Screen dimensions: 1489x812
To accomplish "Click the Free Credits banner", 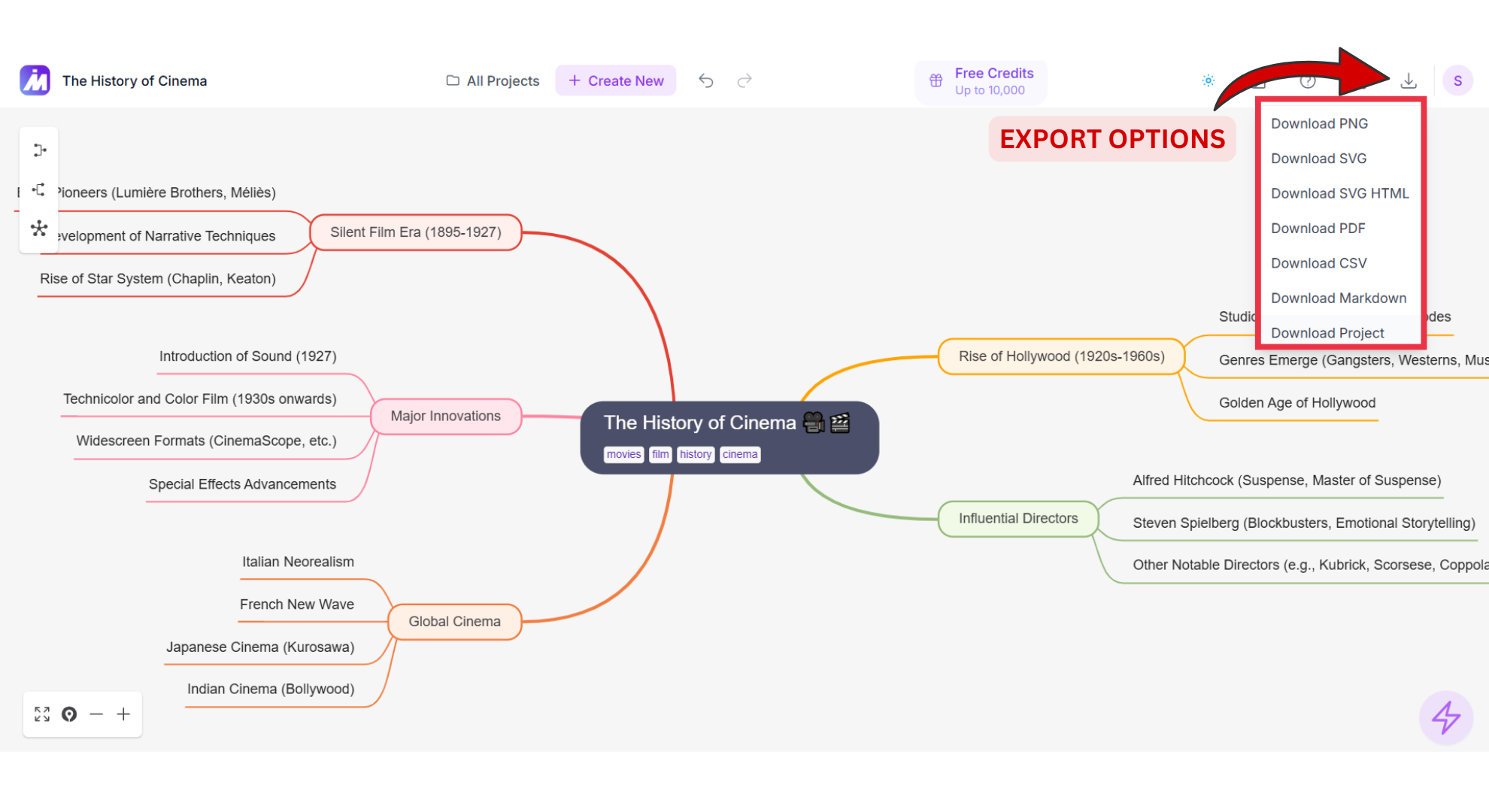I will click(x=981, y=81).
